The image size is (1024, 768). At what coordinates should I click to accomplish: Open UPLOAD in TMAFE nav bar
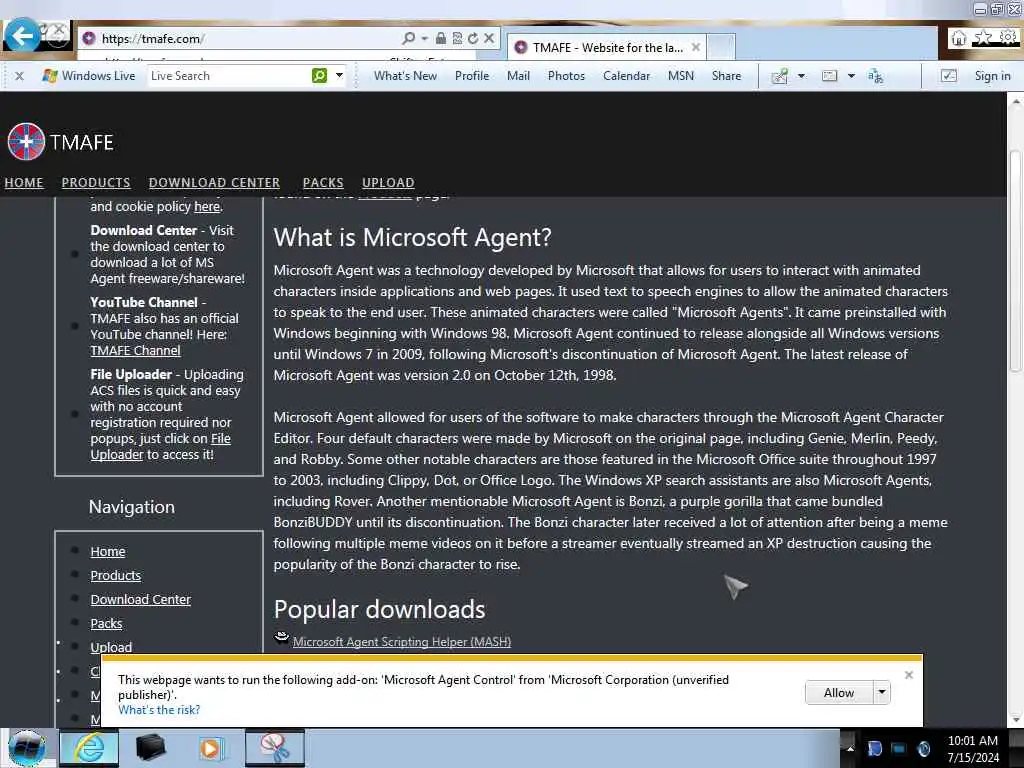pyautogui.click(x=388, y=183)
